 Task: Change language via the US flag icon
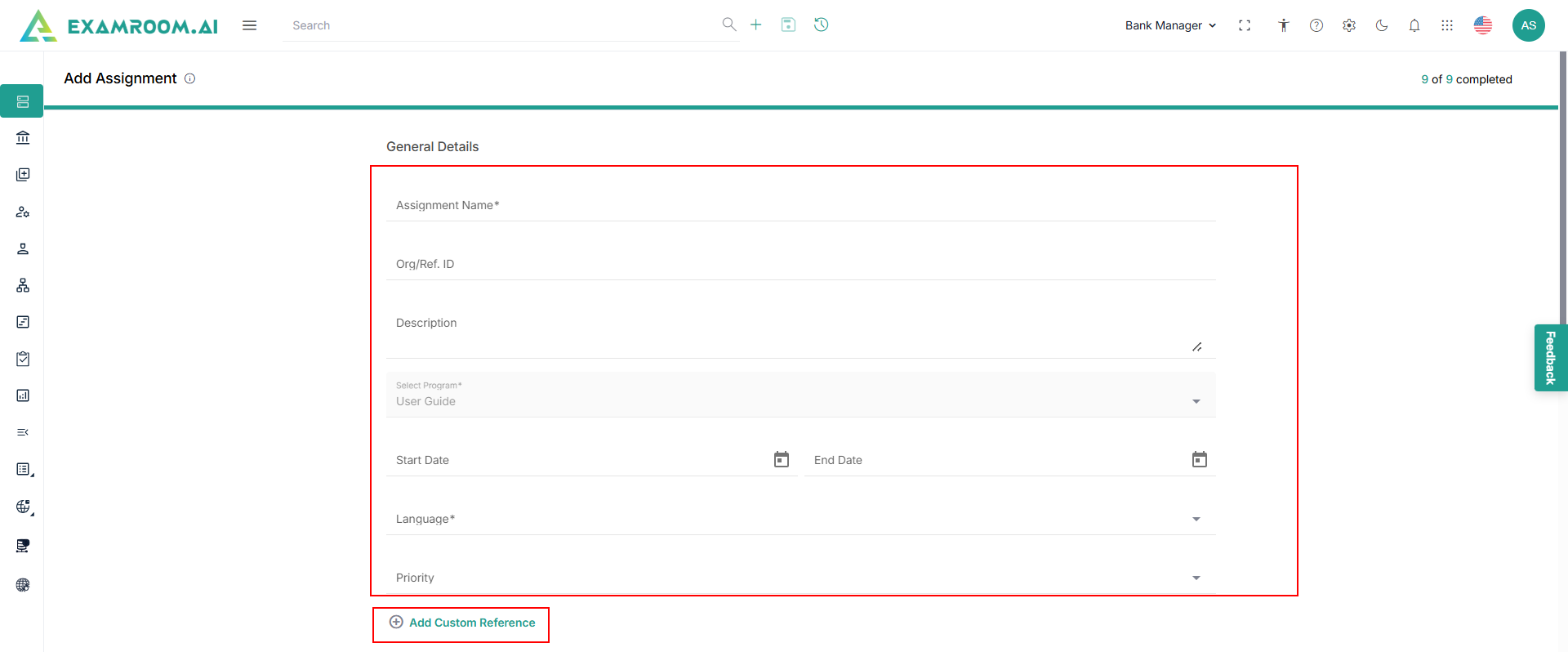[1483, 25]
